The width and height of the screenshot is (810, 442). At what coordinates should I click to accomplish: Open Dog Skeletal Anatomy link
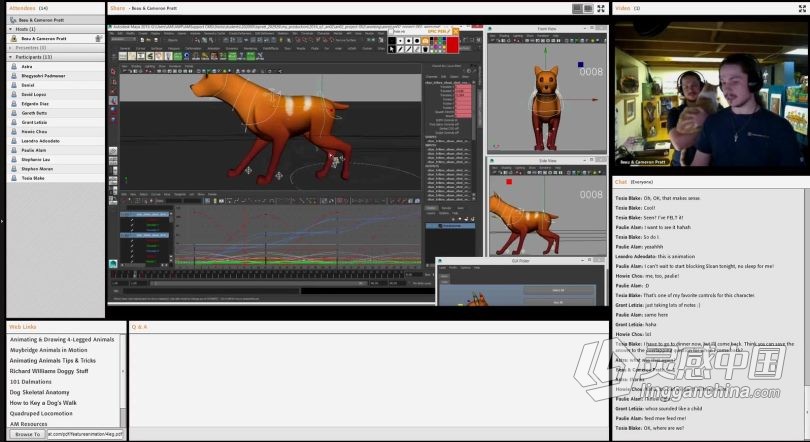coord(39,392)
